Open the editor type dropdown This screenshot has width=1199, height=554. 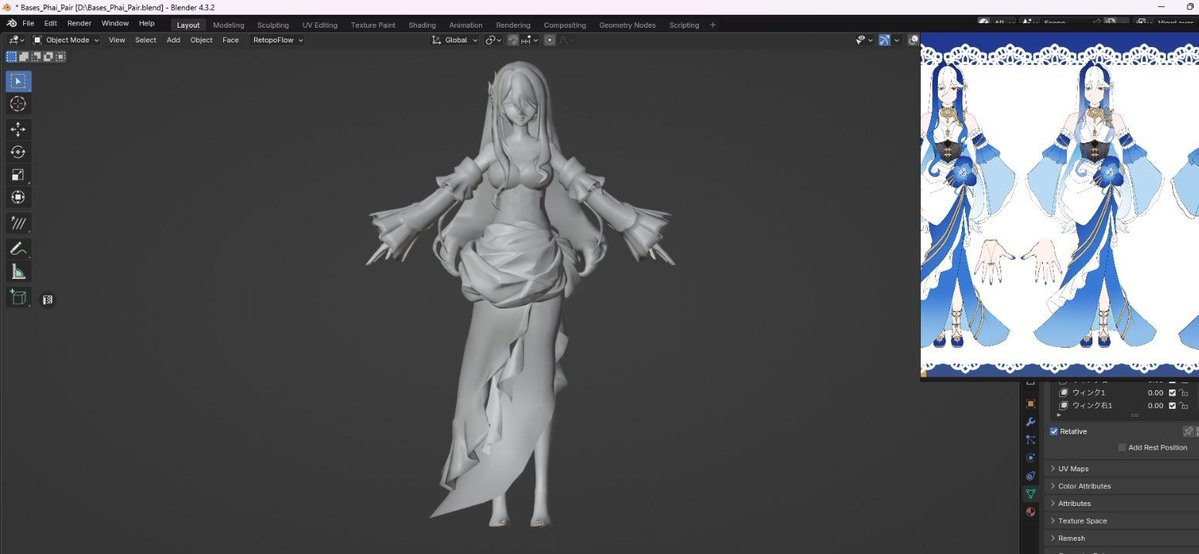pyautogui.click(x=15, y=40)
